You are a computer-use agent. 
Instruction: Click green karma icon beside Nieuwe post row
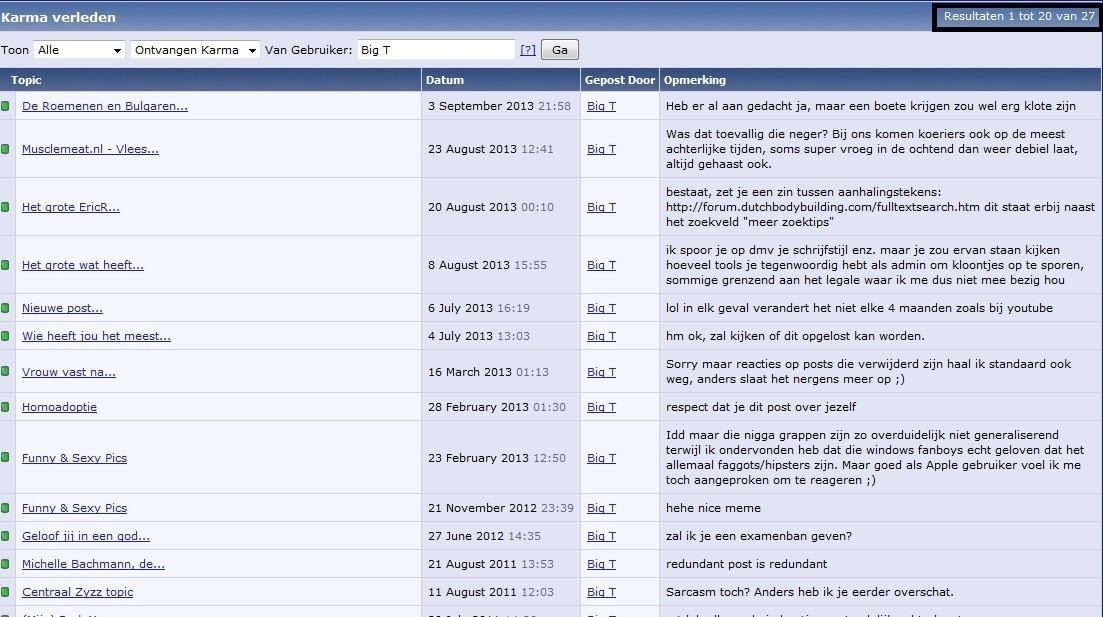coord(5,308)
